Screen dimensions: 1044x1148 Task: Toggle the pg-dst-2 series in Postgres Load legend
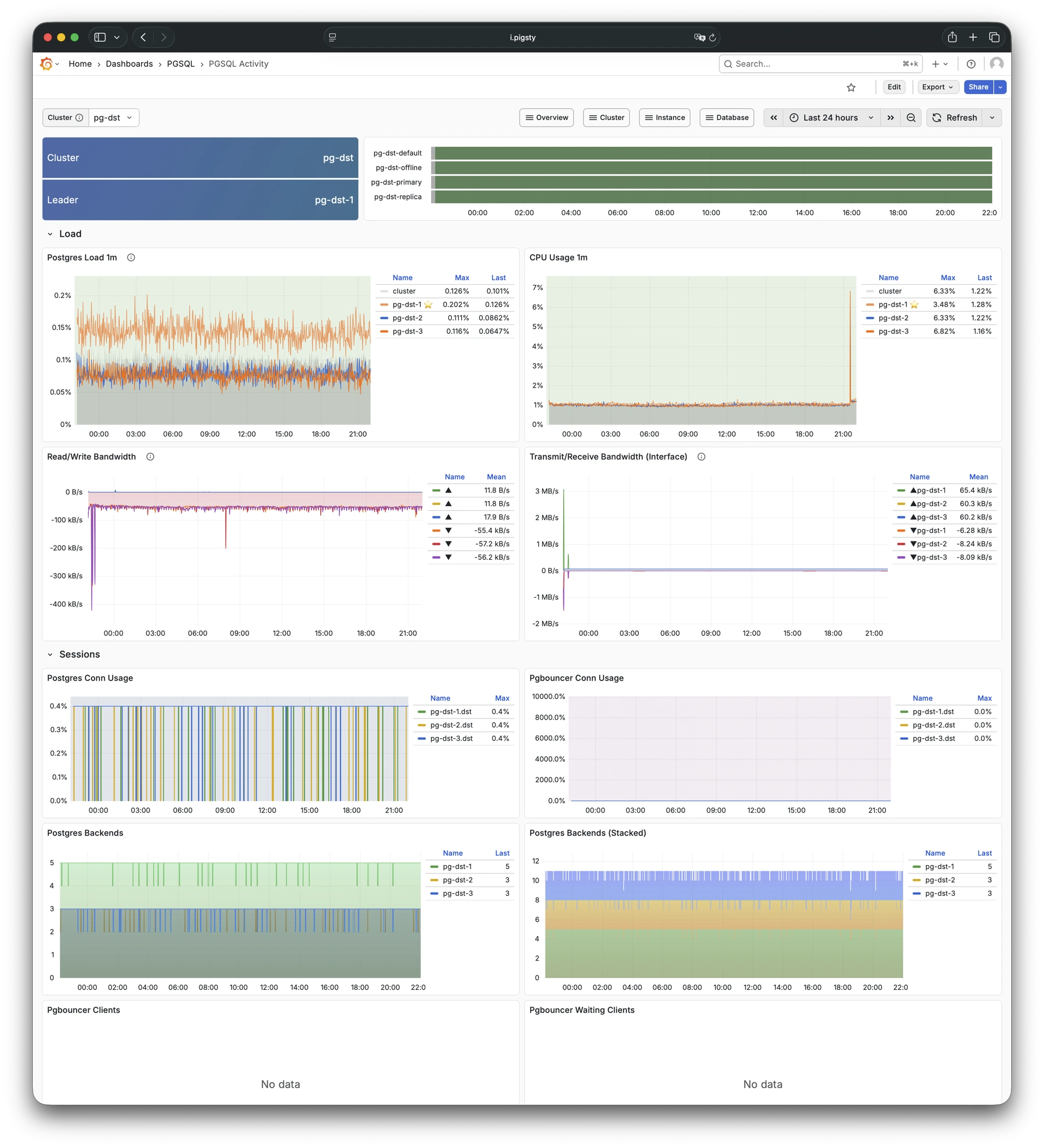click(407, 318)
